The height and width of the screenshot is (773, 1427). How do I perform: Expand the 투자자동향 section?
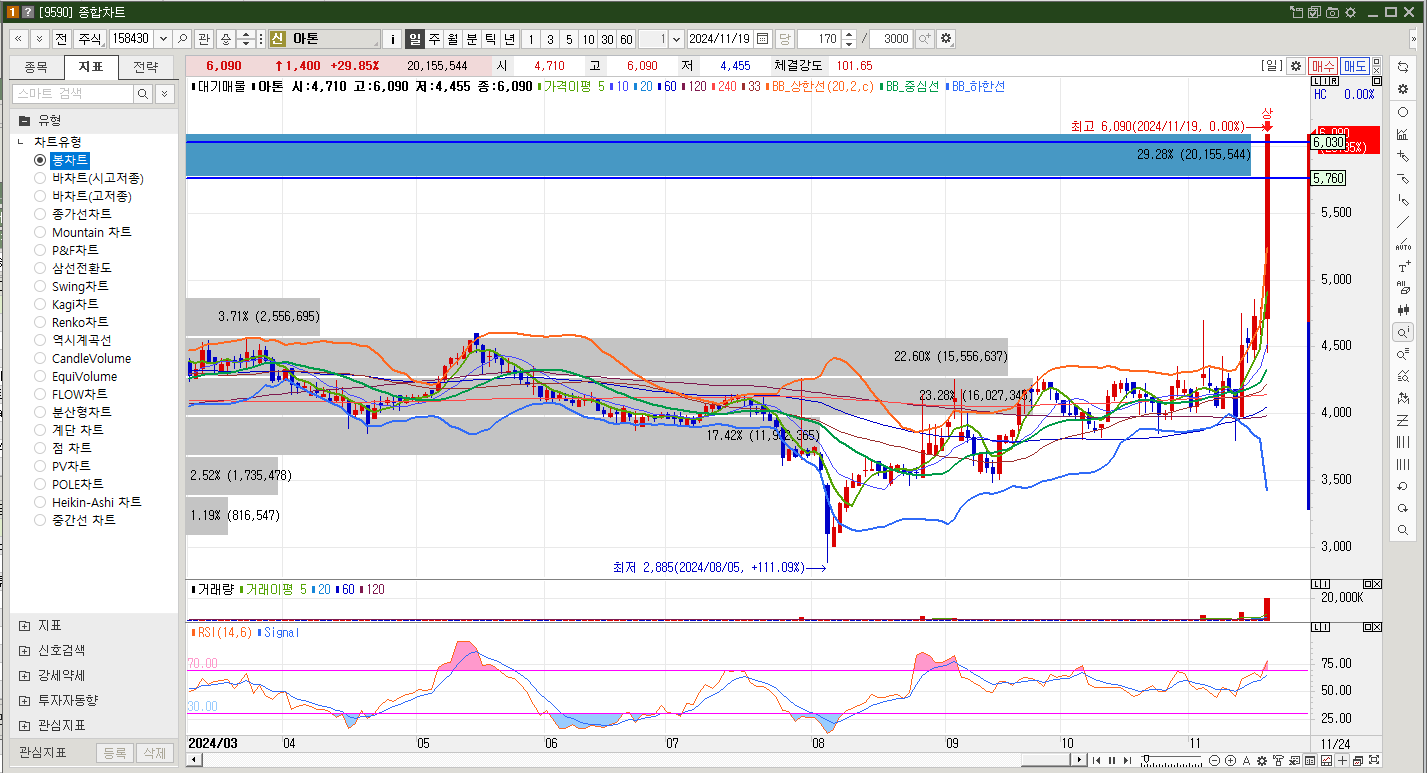pyautogui.click(x=24, y=700)
